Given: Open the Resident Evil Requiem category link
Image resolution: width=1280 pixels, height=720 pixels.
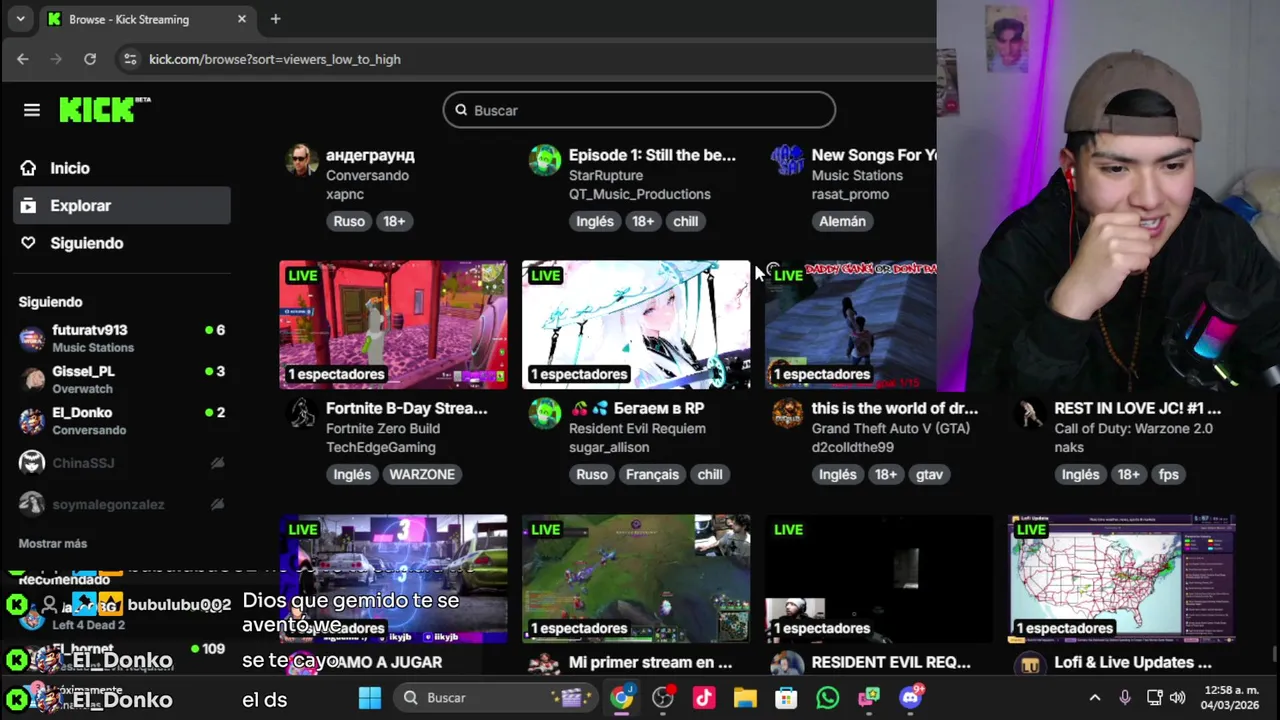Looking at the screenshot, I should pyautogui.click(x=637, y=428).
